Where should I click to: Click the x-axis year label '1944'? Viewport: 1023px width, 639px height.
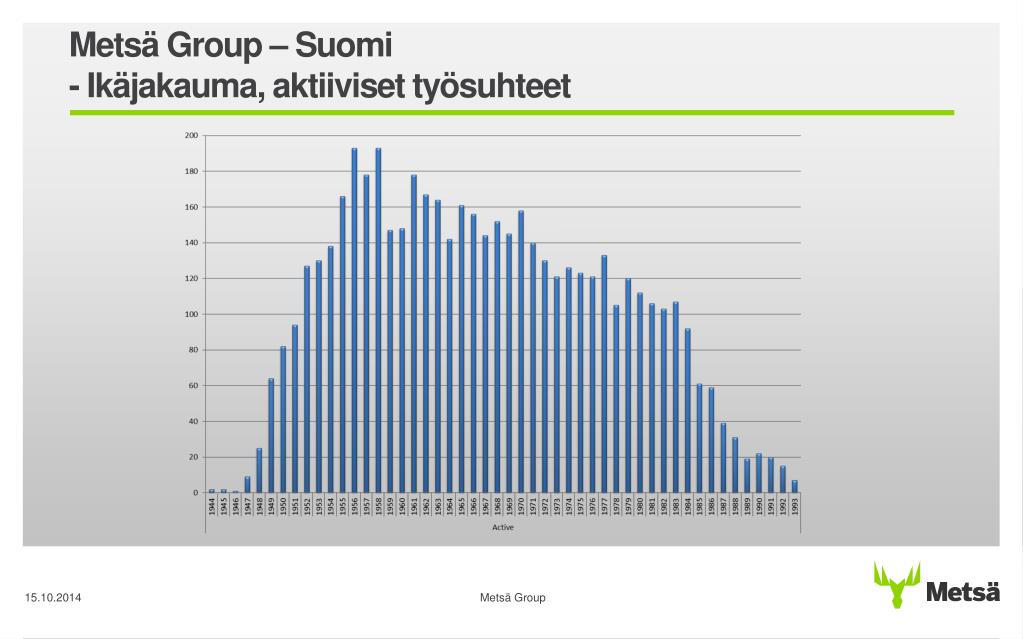click(212, 507)
